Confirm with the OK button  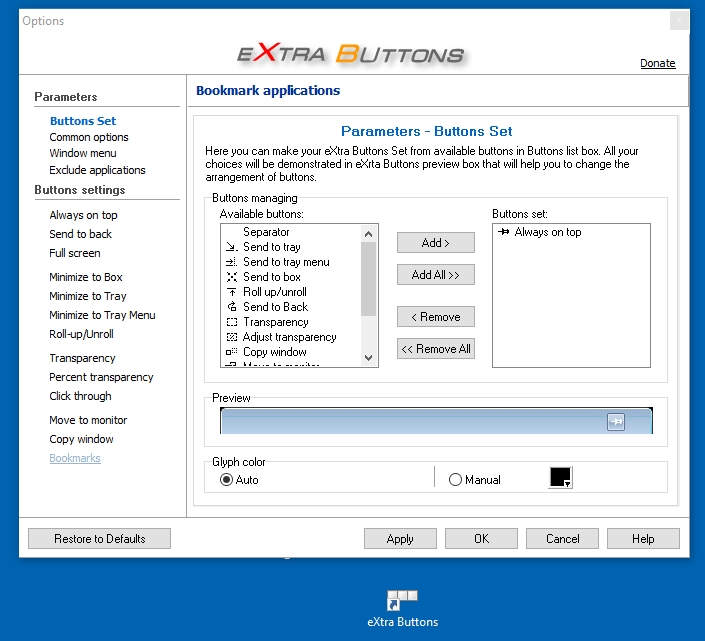[x=481, y=539]
